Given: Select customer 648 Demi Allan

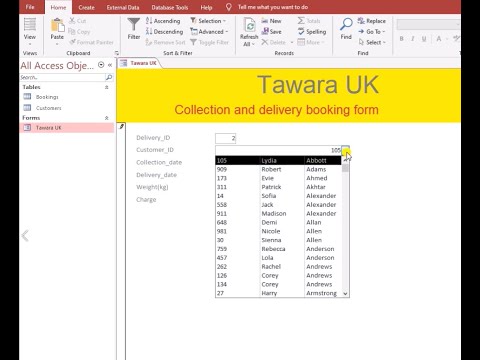Looking at the screenshot, I should (x=278, y=222).
